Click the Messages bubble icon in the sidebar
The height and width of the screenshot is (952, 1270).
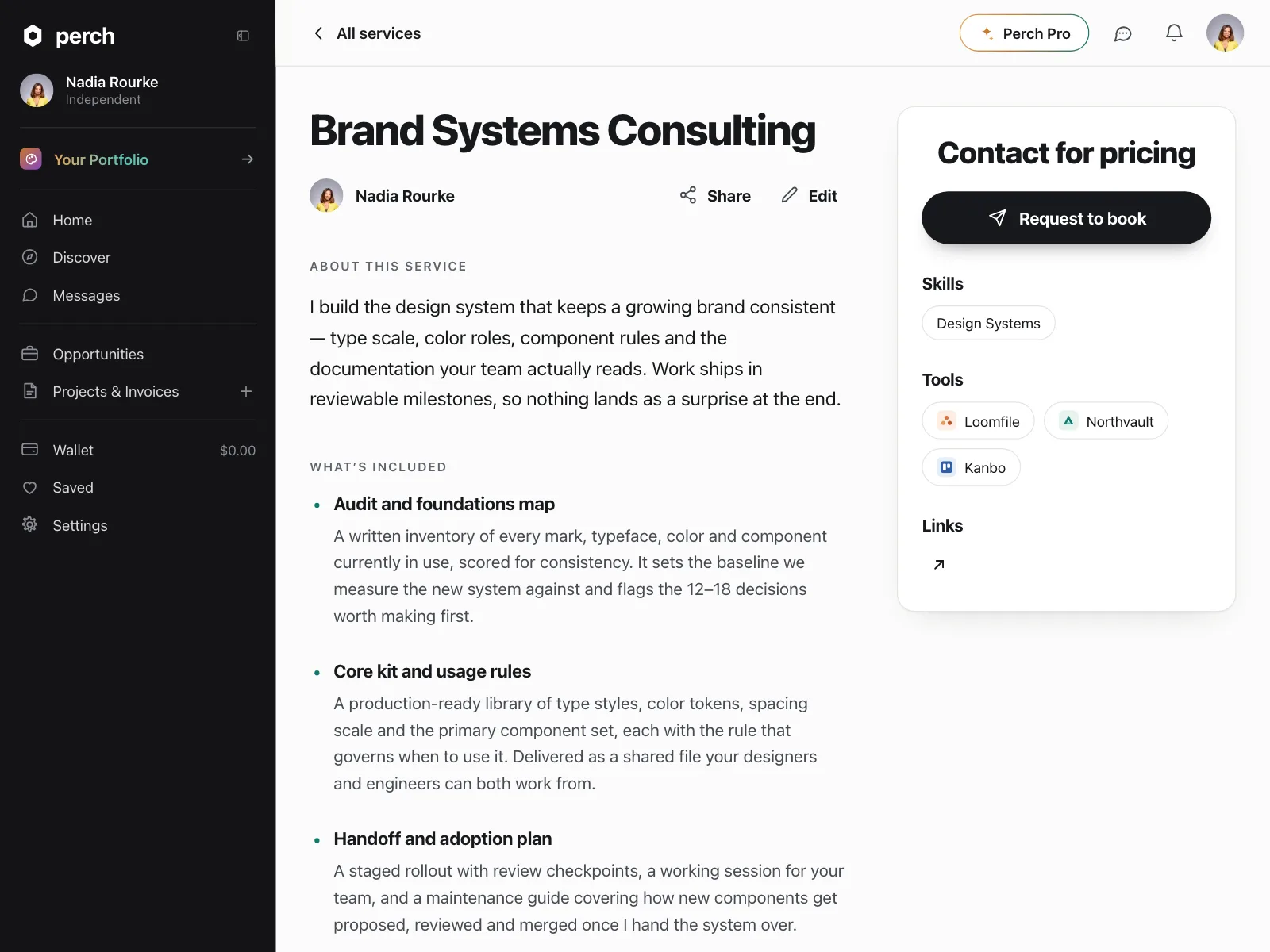click(30, 295)
